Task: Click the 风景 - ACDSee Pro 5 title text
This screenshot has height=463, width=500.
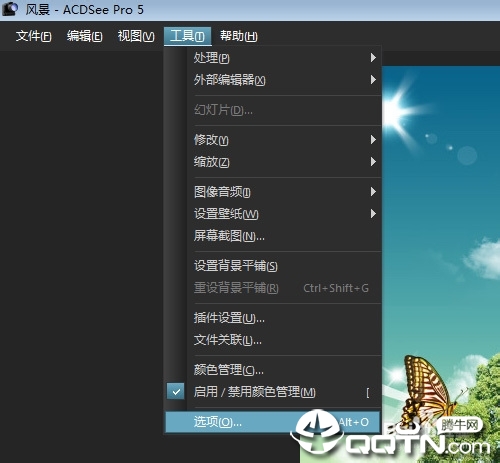Action: [x=85, y=9]
